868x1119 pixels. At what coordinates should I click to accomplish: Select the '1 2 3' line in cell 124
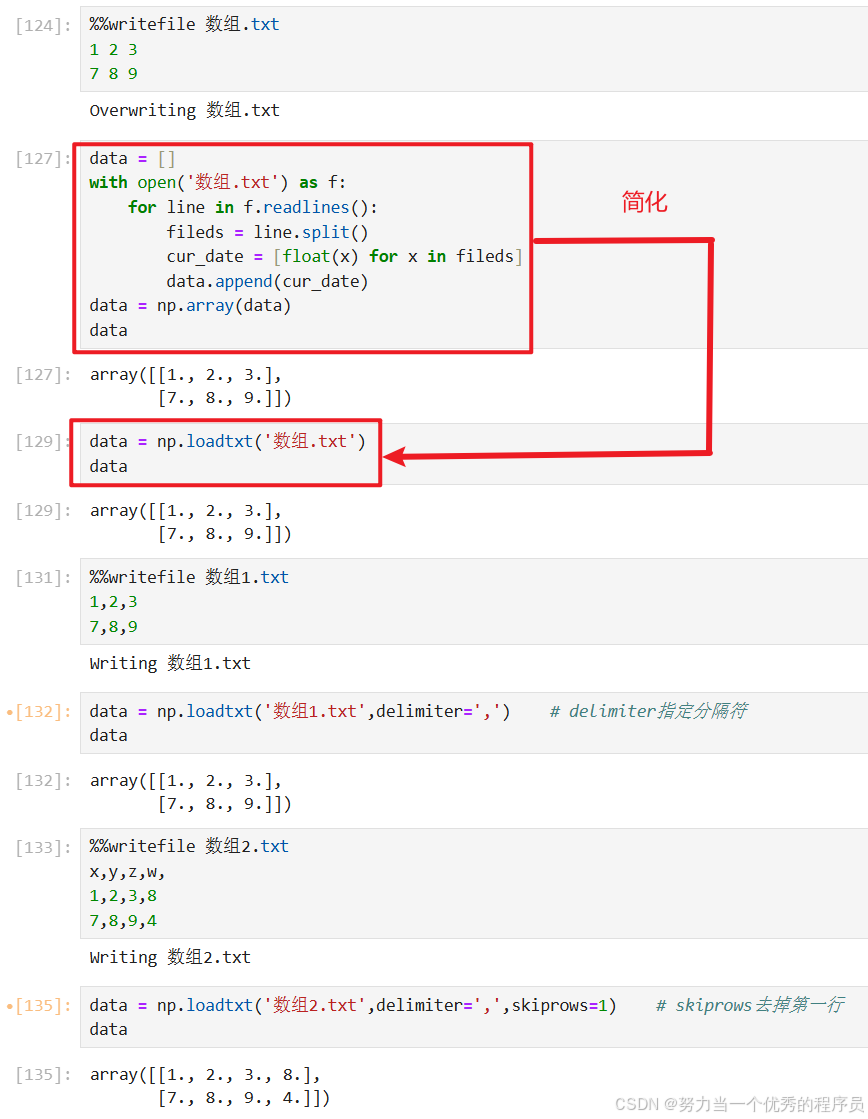point(113,50)
